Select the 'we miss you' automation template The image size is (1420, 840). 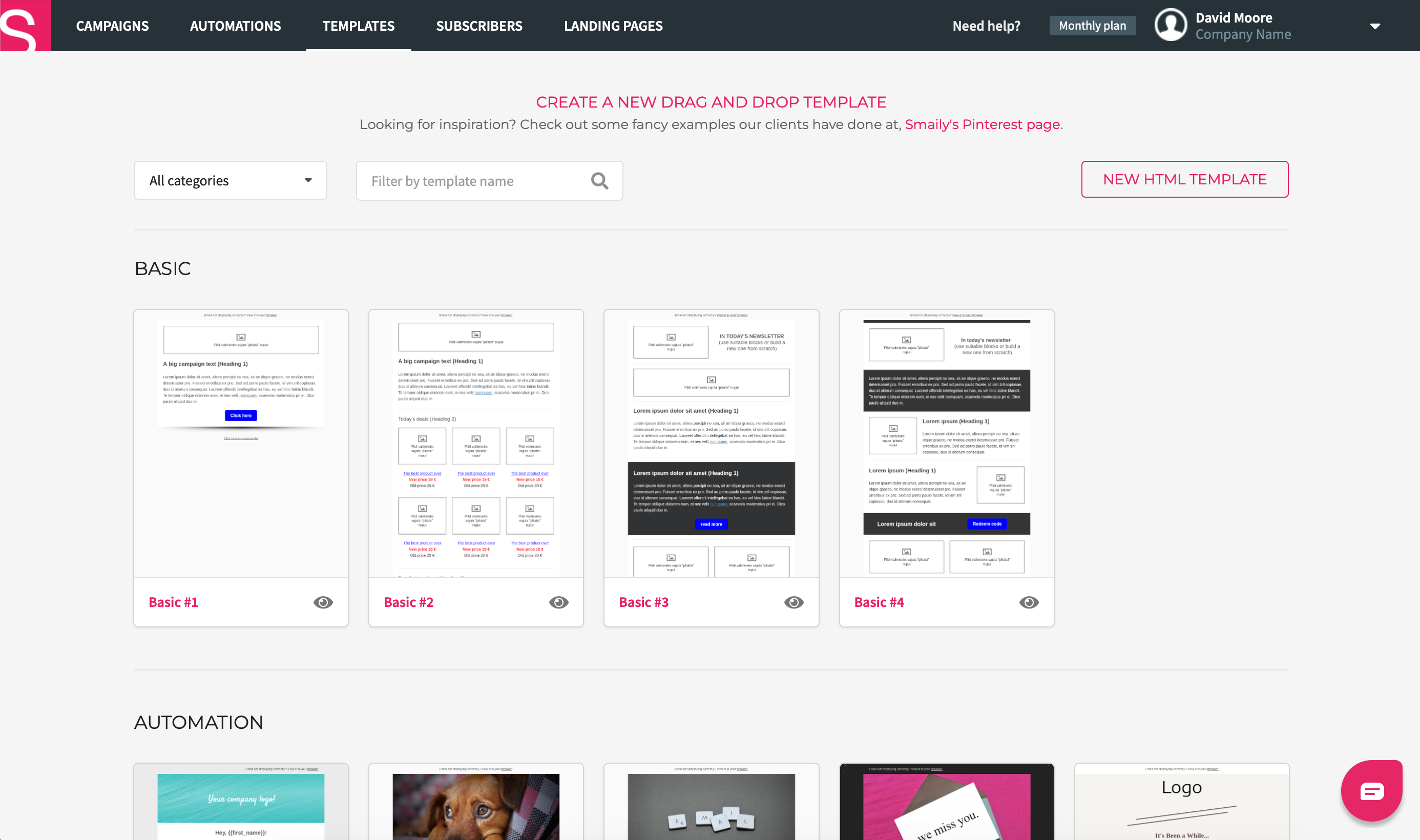tap(946, 802)
